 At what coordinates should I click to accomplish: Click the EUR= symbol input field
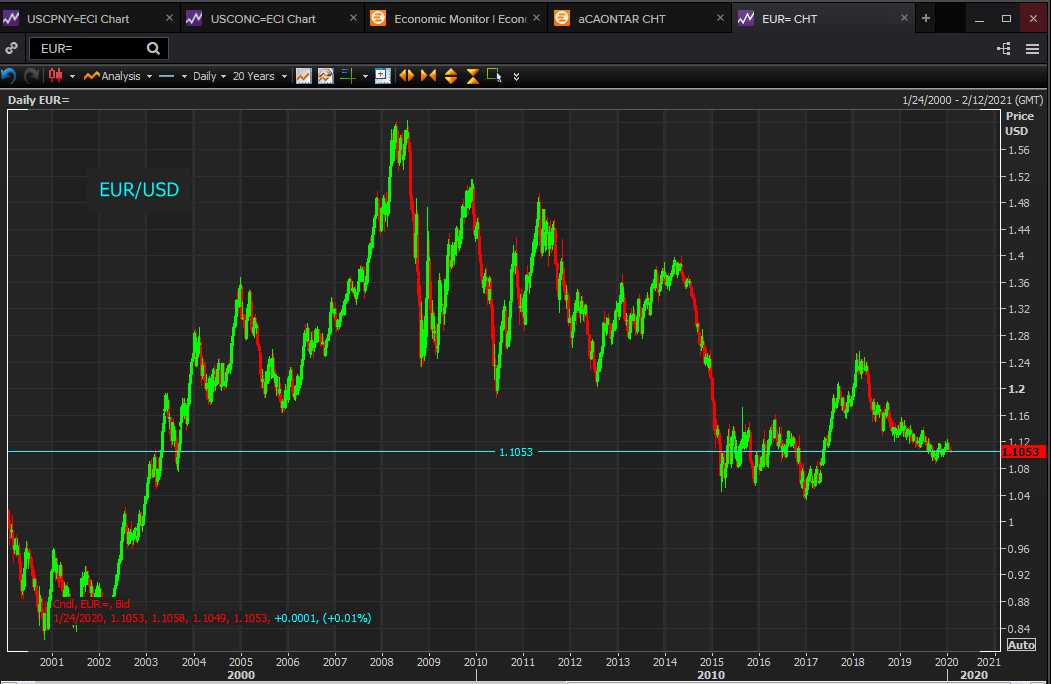(x=99, y=48)
